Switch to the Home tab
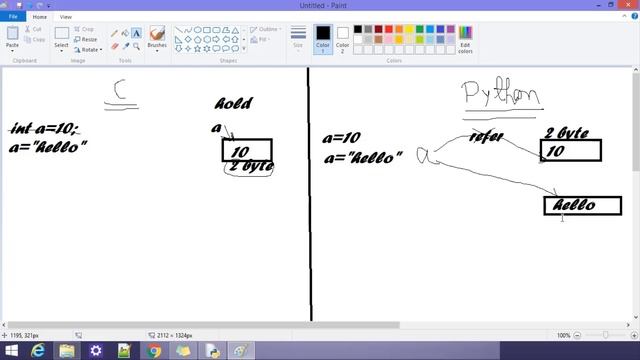 pos(40,17)
